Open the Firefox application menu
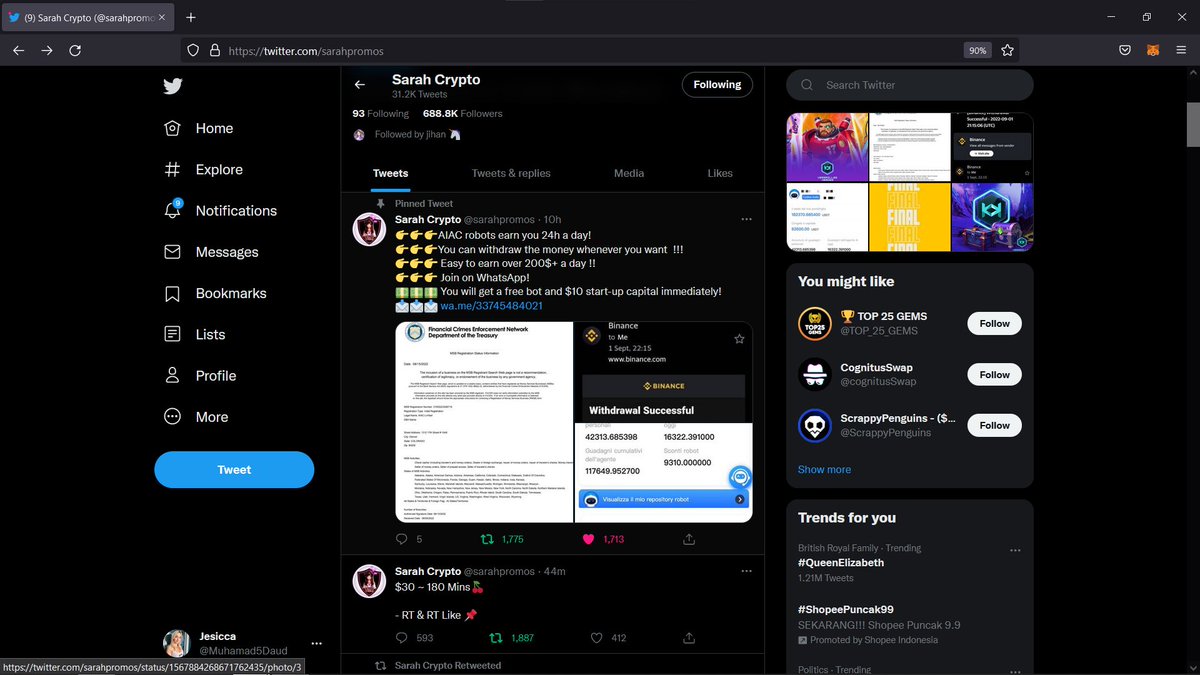The width and height of the screenshot is (1200, 675). pyautogui.click(x=1180, y=50)
